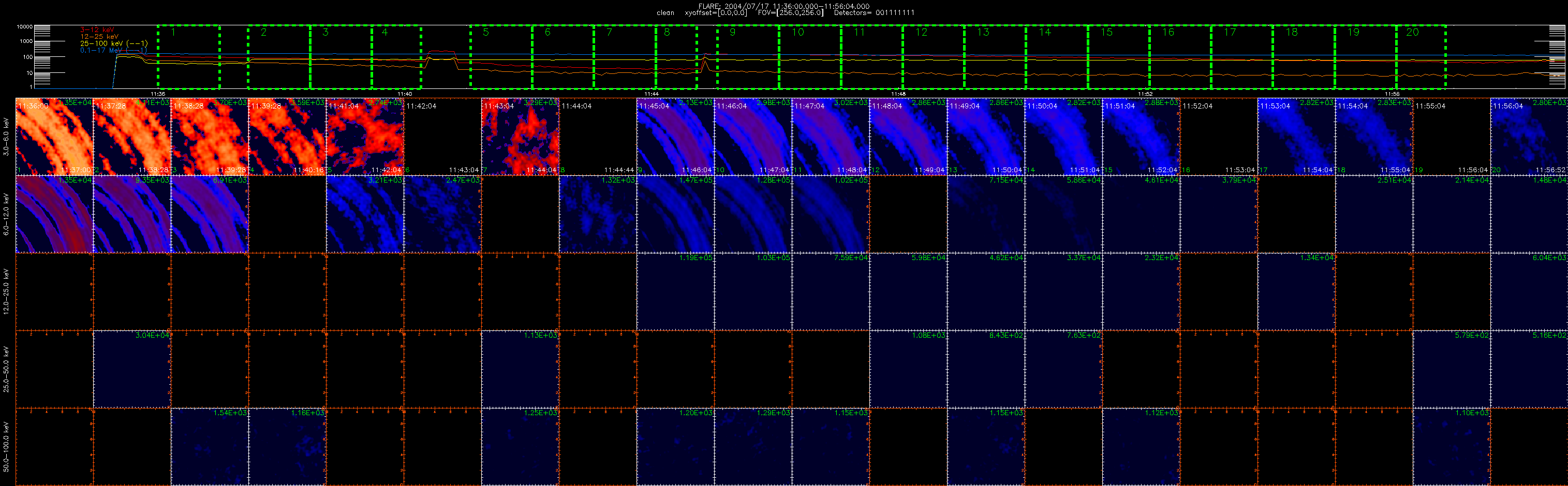1568x486 pixels.
Task: Open the 3-6 keV image starting 11:53:04
Action: tap(1296, 136)
